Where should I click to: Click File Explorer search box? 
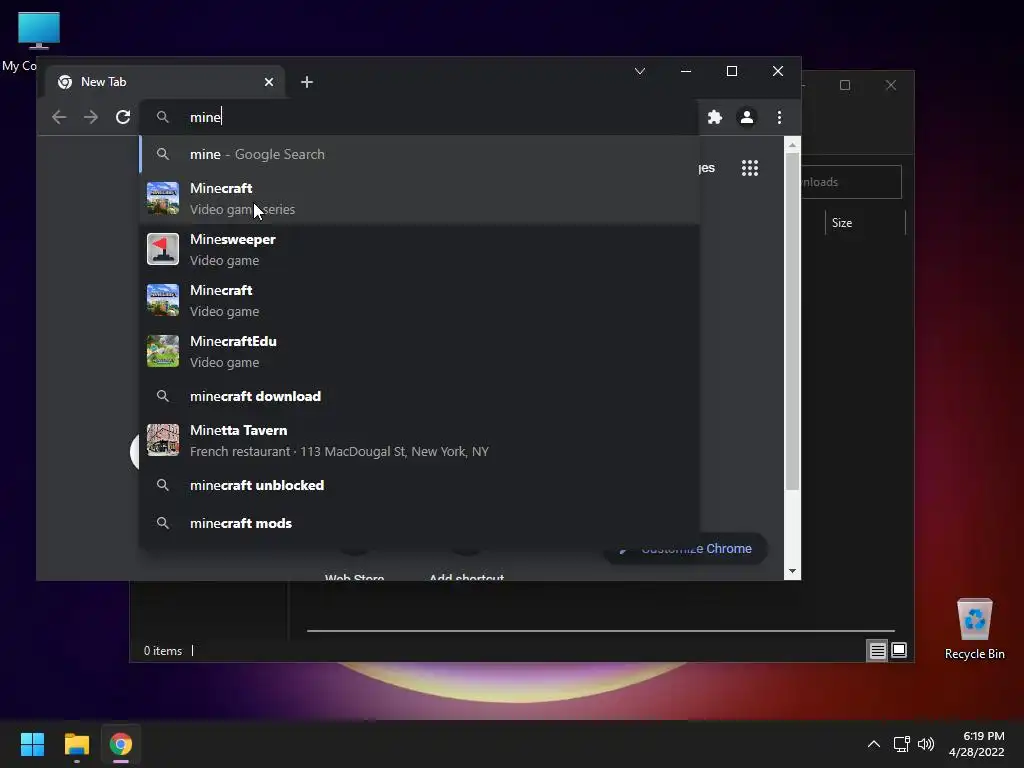851,182
